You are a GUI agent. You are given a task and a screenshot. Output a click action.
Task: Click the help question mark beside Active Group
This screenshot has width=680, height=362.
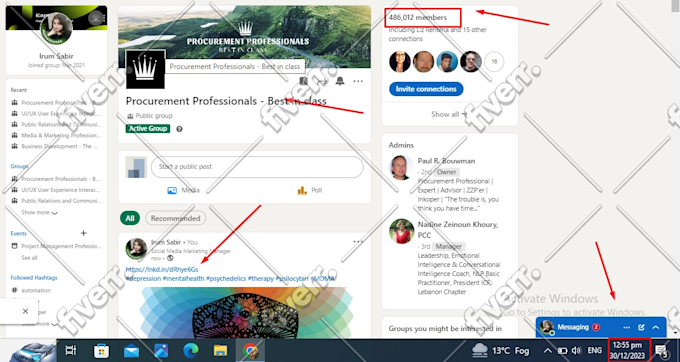point(179,129)
